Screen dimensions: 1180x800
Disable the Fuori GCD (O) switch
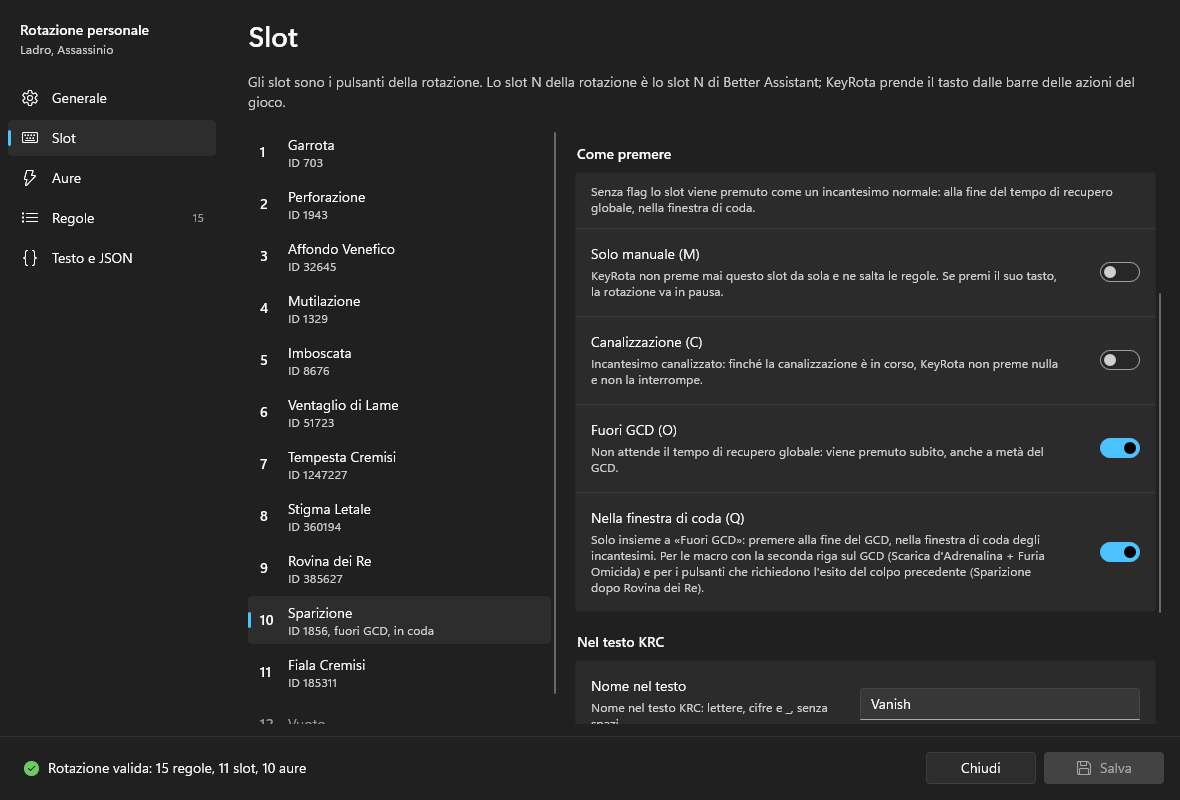point(1119,448)
